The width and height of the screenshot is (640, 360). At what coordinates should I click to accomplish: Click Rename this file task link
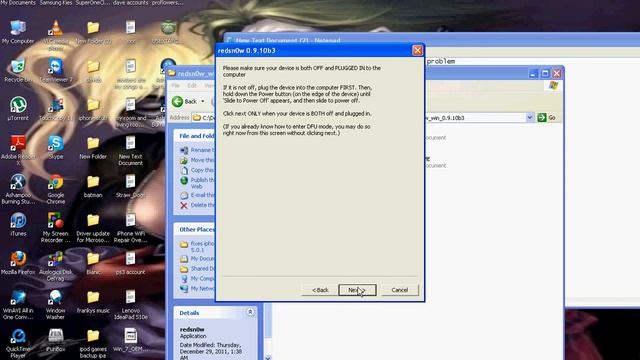pos(197,150)
